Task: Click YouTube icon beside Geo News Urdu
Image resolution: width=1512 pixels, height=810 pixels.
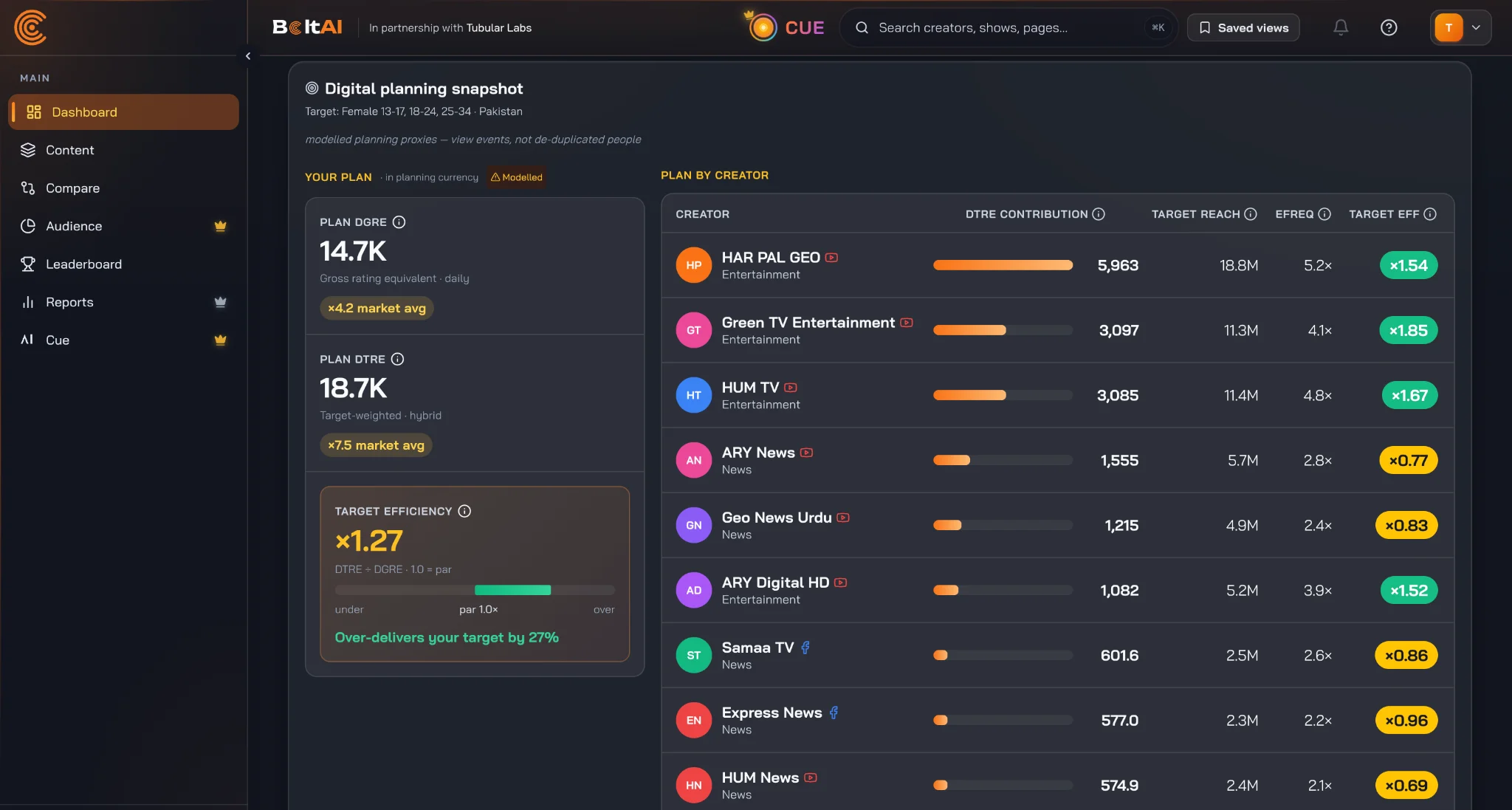Action: (844, 518)
